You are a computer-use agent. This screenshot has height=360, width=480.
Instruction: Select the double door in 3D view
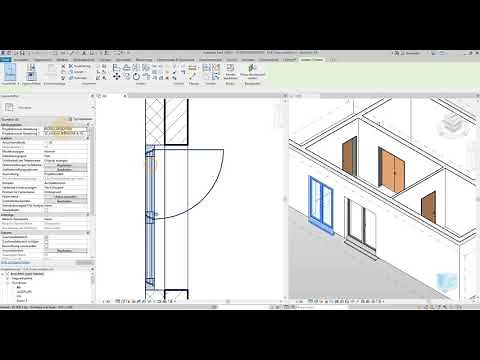tap(392, 171)
